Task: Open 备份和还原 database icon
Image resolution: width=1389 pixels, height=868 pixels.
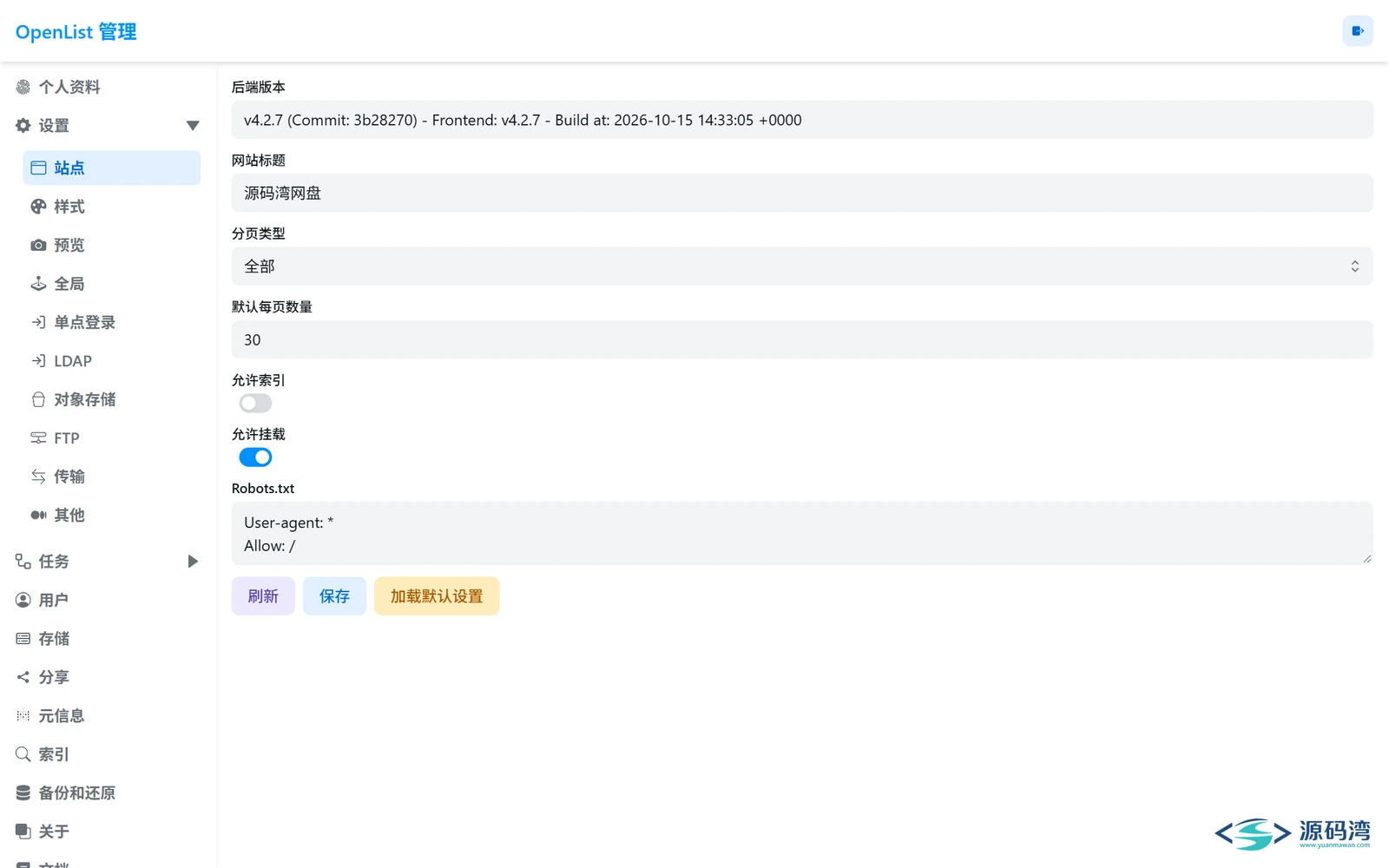Action: [23, 792]
